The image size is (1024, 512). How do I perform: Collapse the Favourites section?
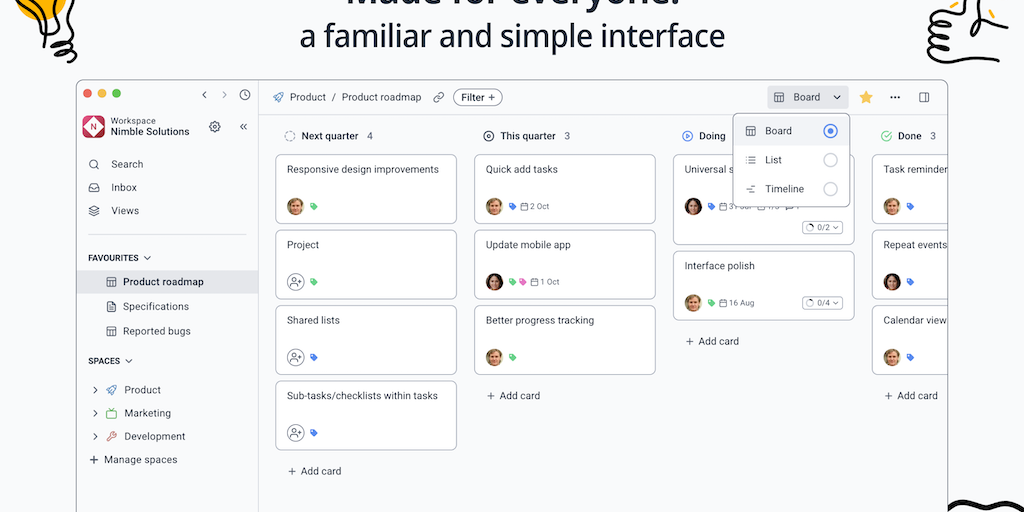click(148, 258)
